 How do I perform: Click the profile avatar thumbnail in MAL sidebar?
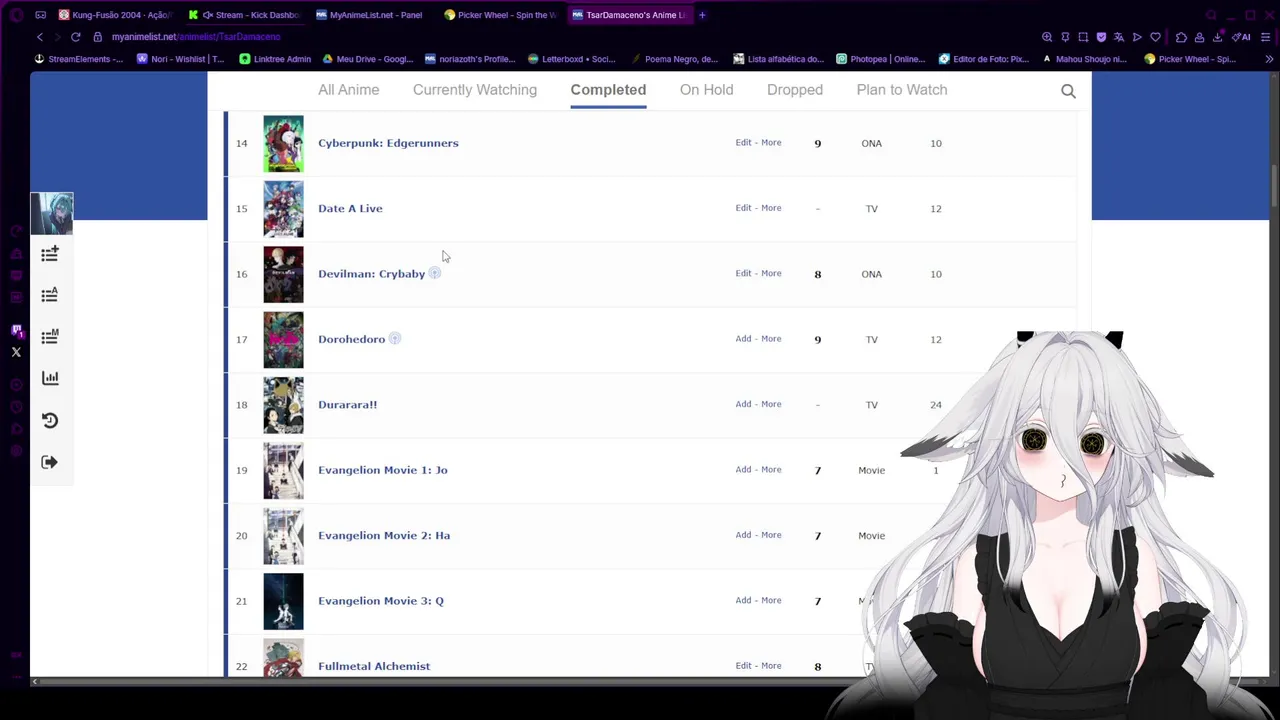click(x=52, y=213)
